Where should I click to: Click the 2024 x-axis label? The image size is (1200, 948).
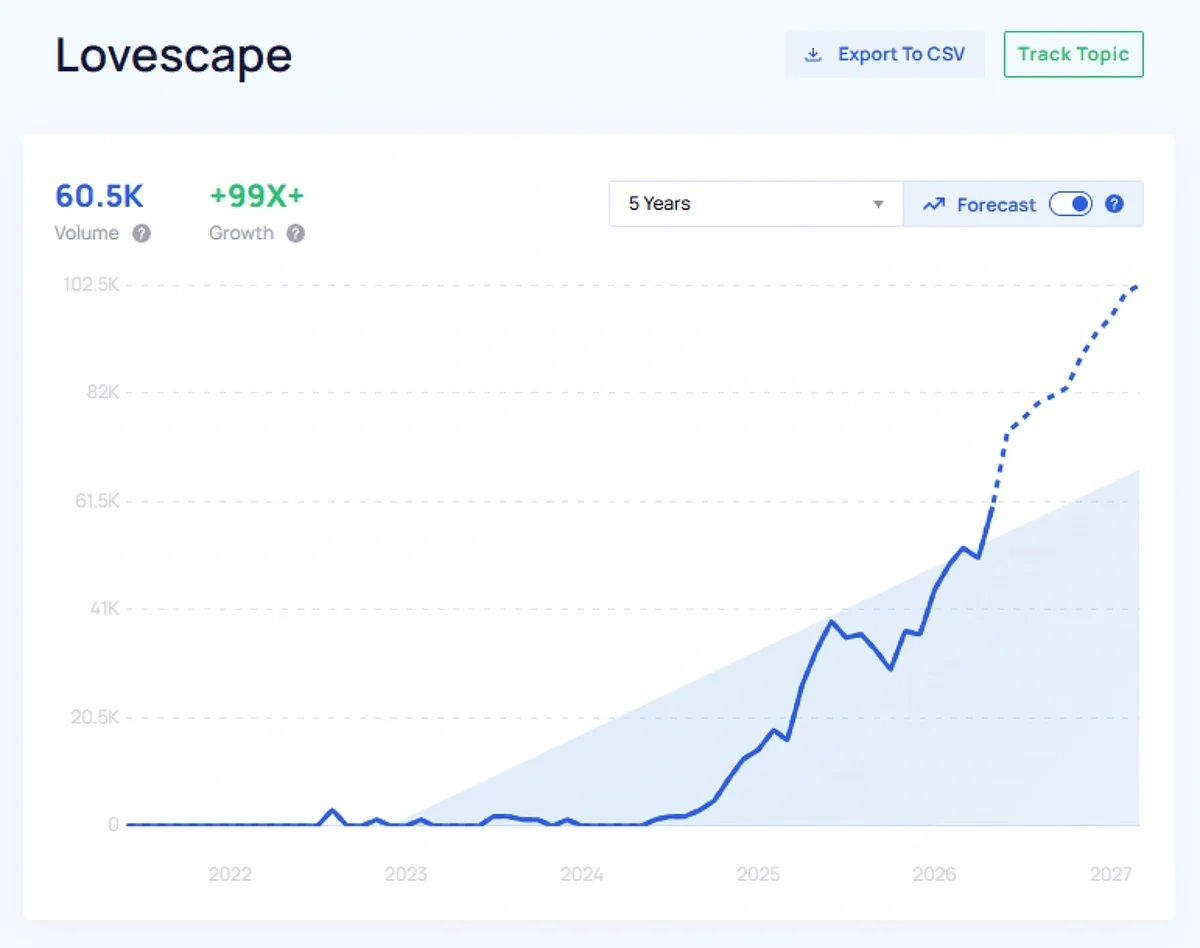pos(582,874)
